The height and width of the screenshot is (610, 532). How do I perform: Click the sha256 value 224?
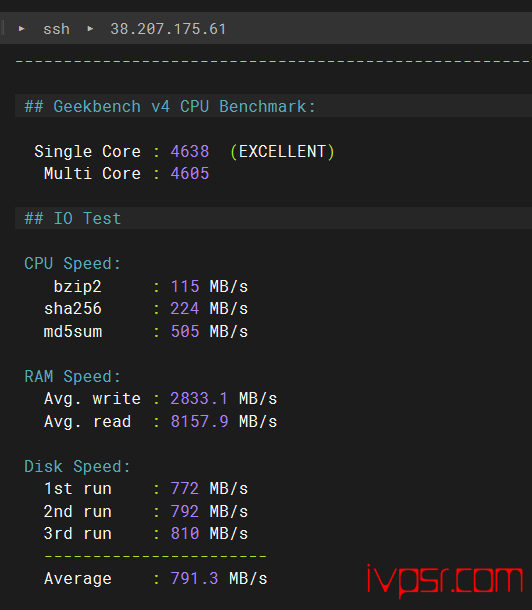click(x=185, y=309)
